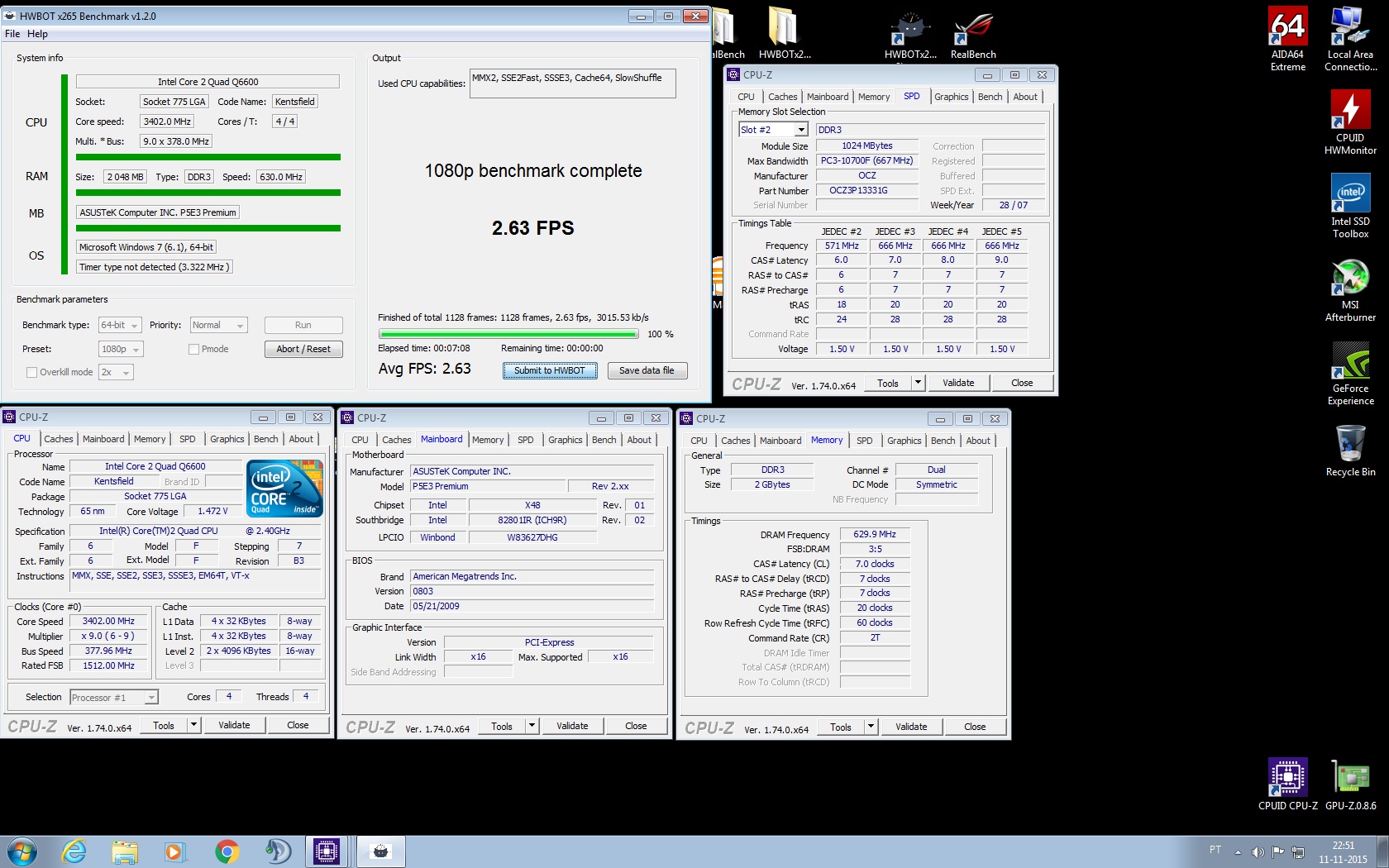Viewport: 1389px width, 868px height.
Task: Click Save data file button
Action: click(647, 370)
